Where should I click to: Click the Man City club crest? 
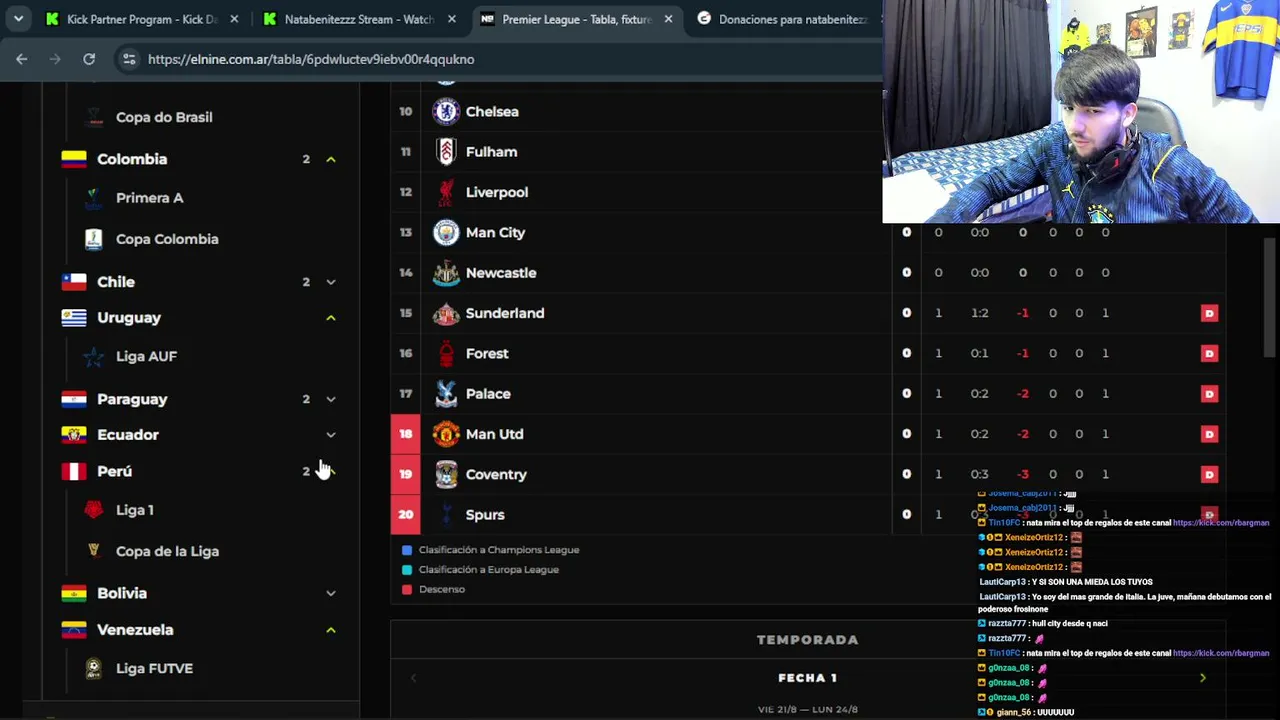pyautogui.click(x=446, y=232)
